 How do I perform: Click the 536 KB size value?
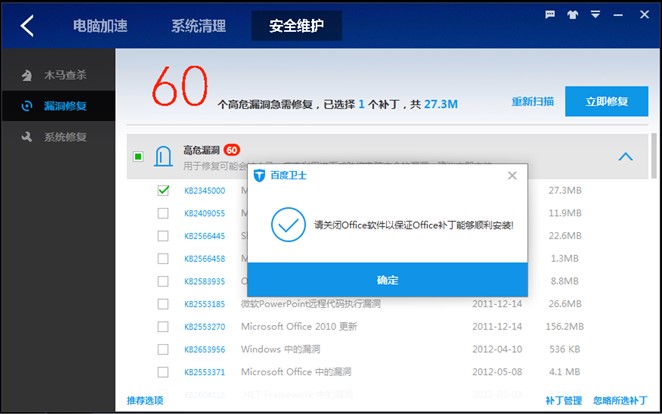coord(565,349)
